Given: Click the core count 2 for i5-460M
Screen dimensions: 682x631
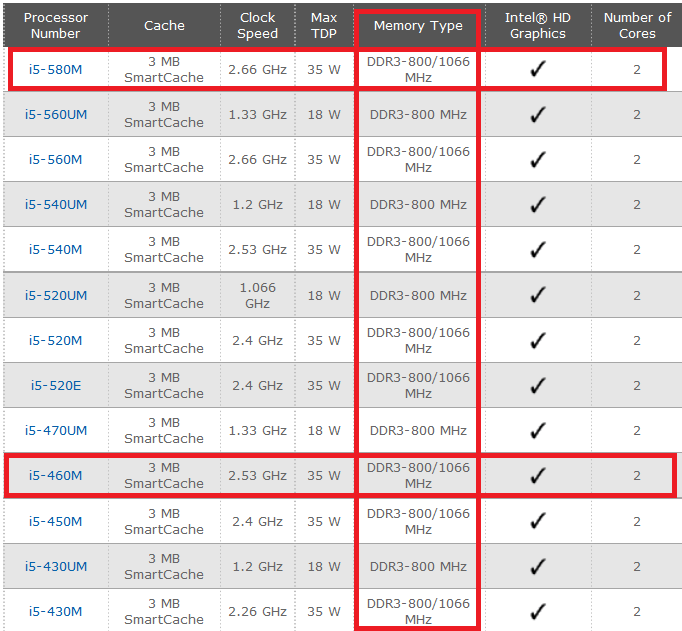Looking at the screenshot, I should click(637, 476).
